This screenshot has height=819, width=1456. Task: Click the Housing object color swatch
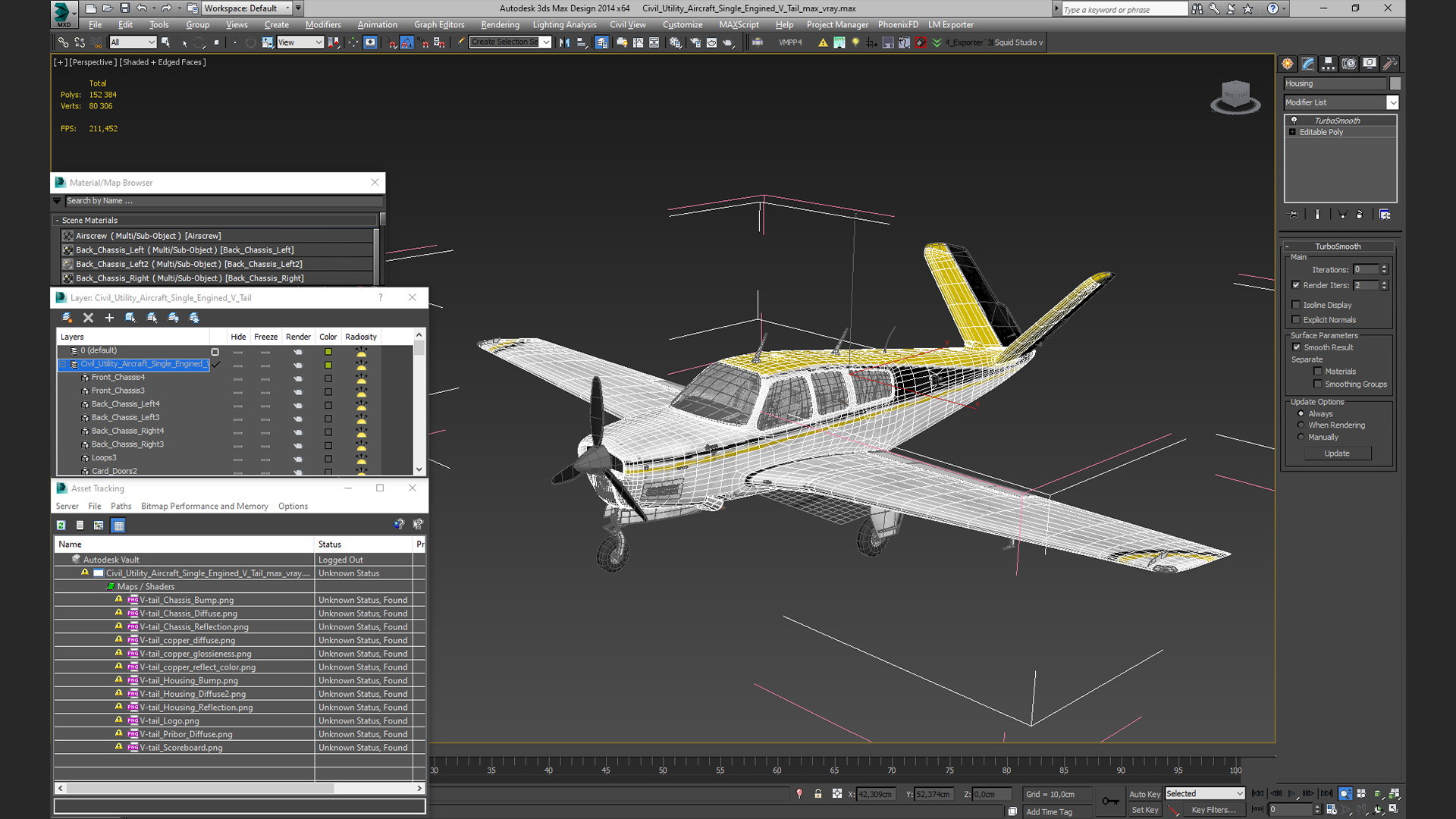point(1395,83)
